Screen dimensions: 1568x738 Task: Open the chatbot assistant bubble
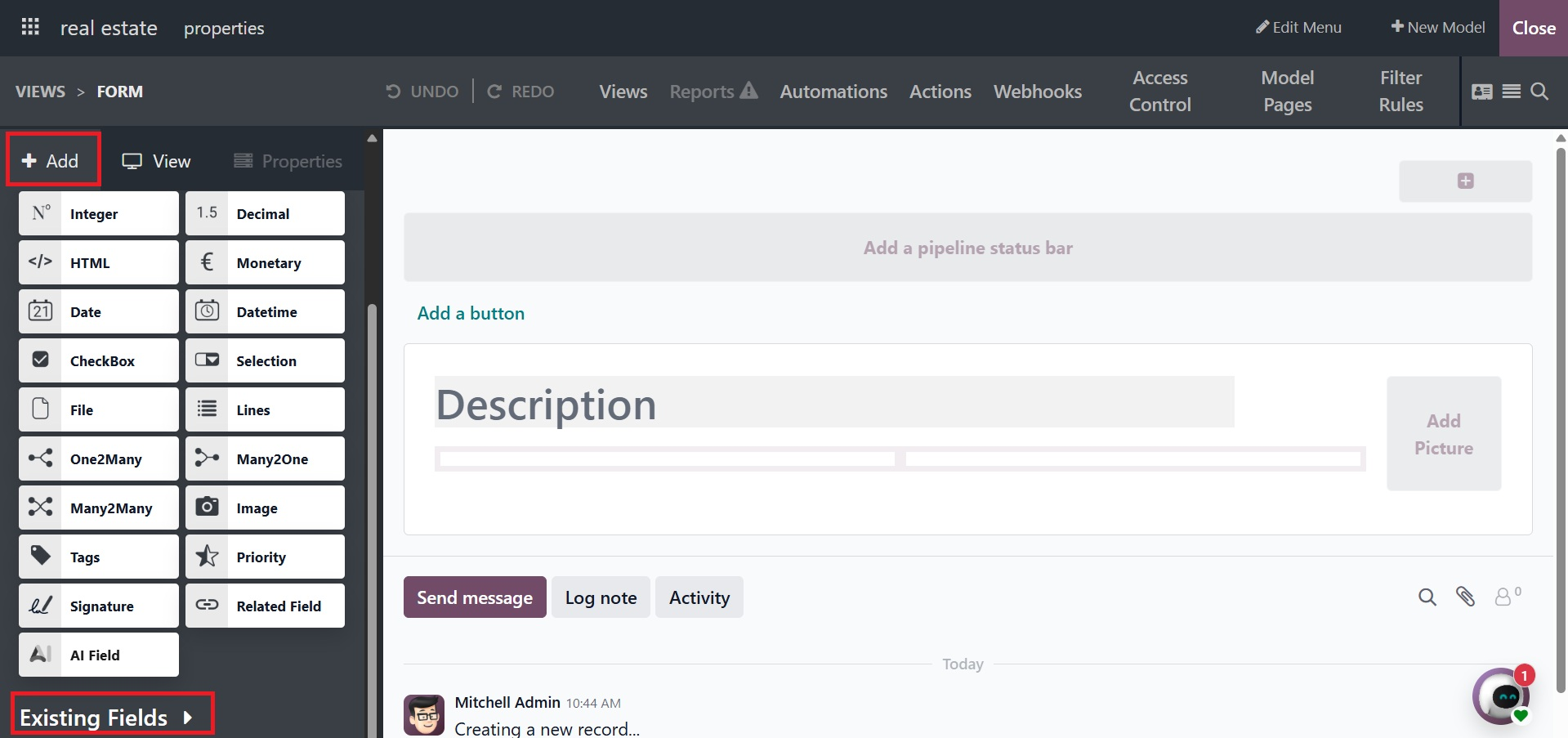coord(1501,696)
